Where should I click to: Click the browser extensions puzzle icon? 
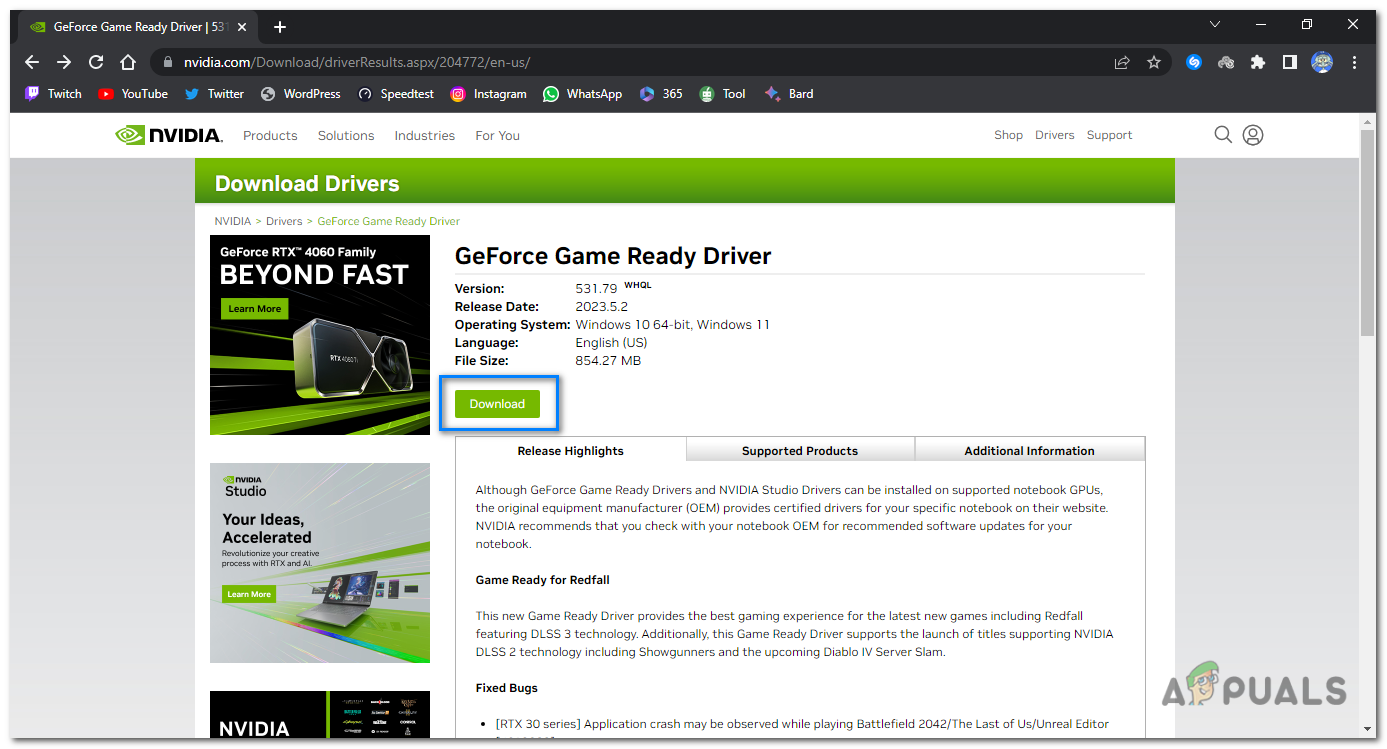point(1258,61)
